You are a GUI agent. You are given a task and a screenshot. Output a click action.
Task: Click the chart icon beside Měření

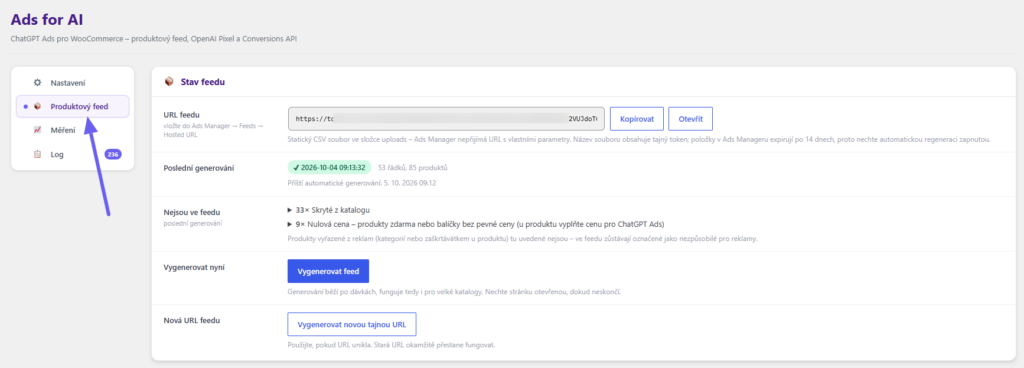(x=37, y=130)
